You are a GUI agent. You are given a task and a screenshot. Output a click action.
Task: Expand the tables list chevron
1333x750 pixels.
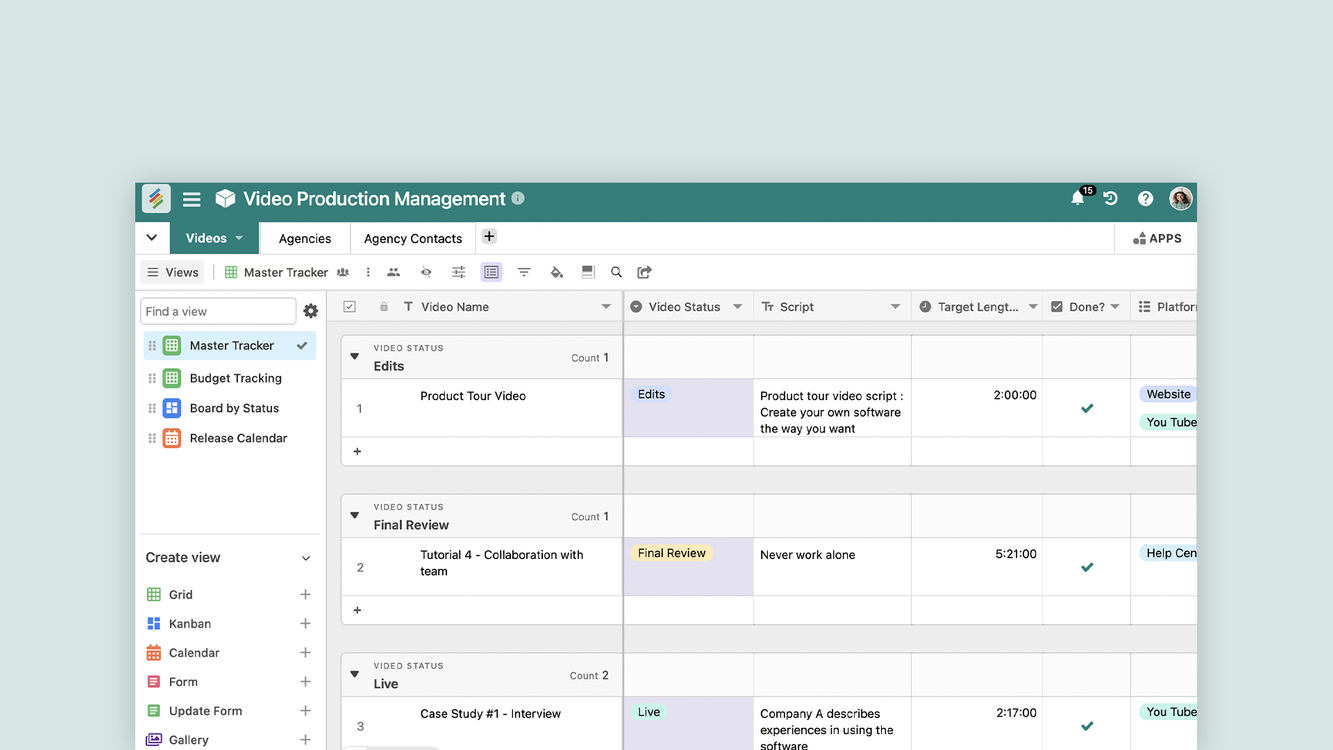(151, 238)
